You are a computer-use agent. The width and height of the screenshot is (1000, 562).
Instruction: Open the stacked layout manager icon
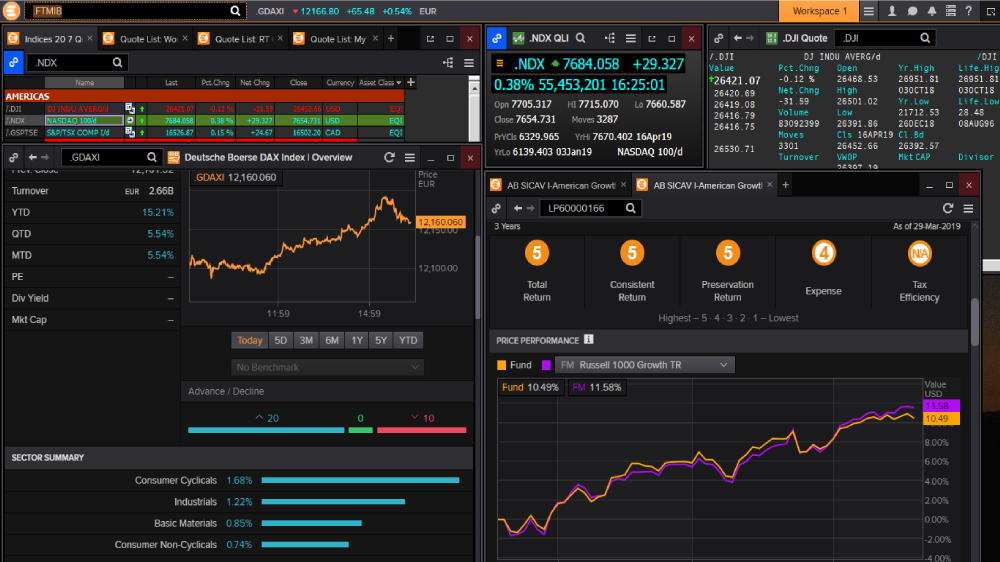(x=951, y=11)
